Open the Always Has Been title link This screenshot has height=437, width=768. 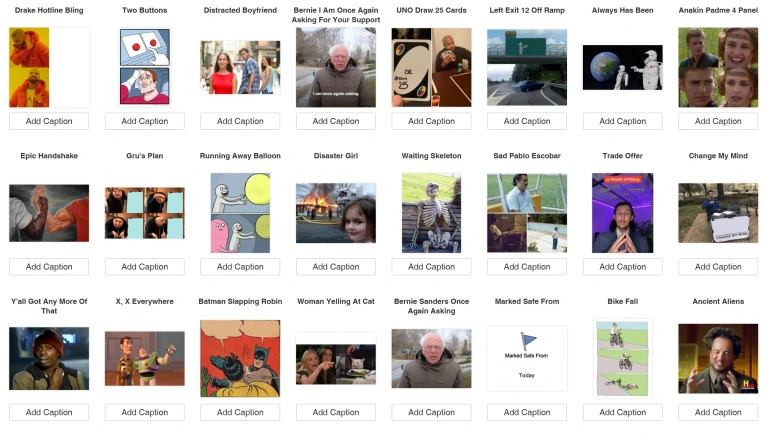click(x=623, y=10)
